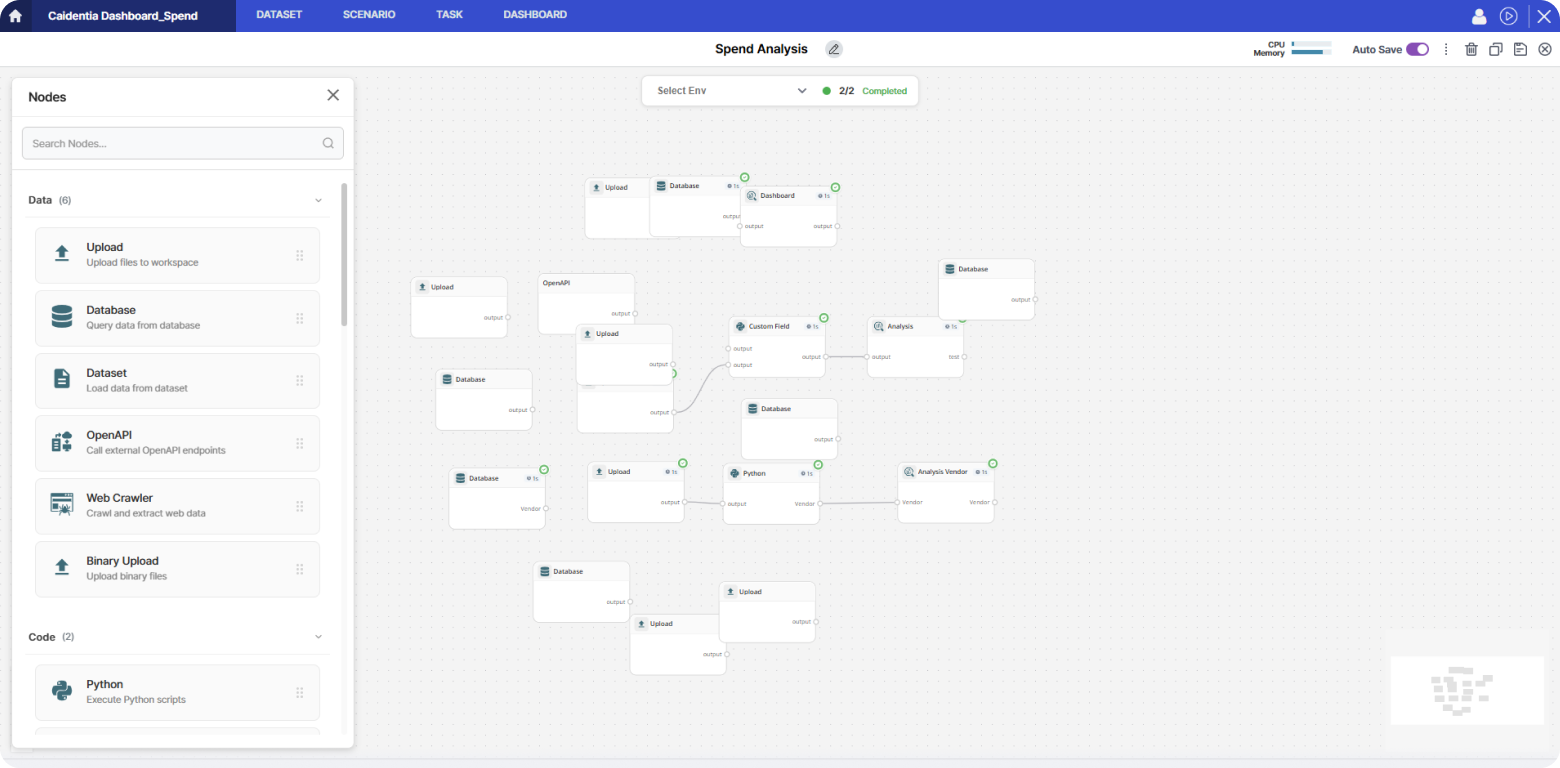Edit Spend Analysis title pencil icon
The width and height of the screenshot is (1560, 768).
[x=834, y=49]
